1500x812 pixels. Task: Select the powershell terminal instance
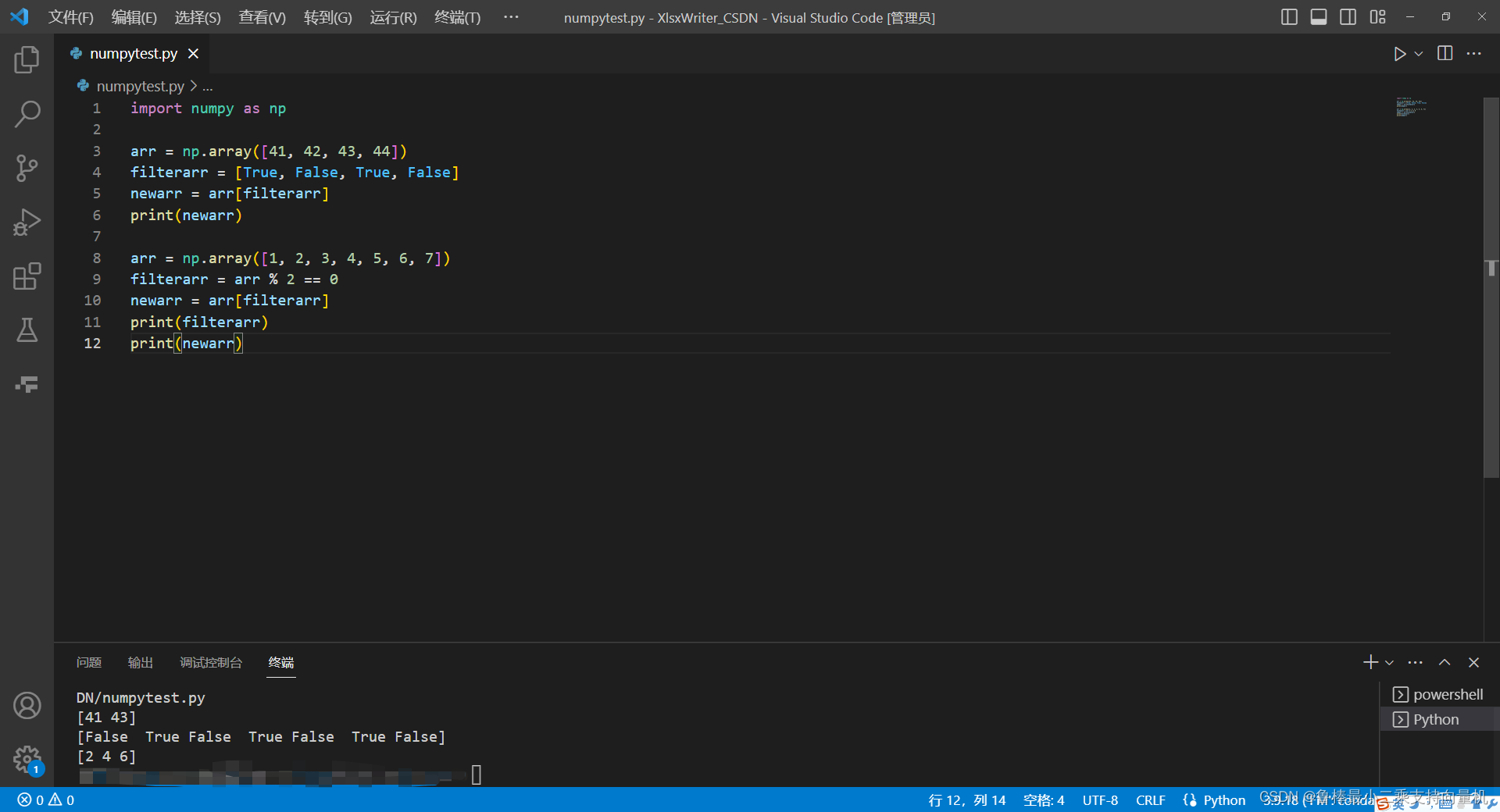coord(1438,694)
